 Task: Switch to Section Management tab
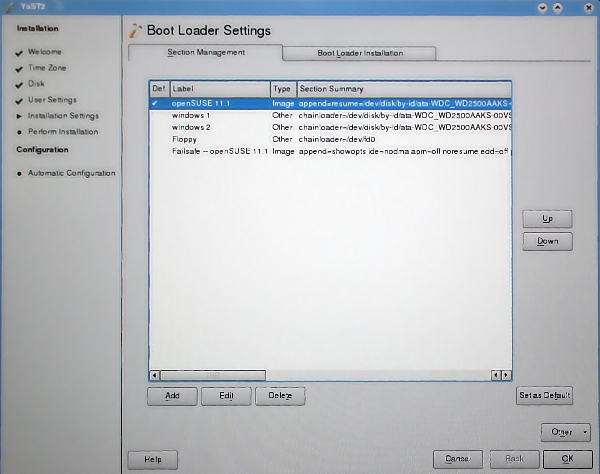(206, 52)
